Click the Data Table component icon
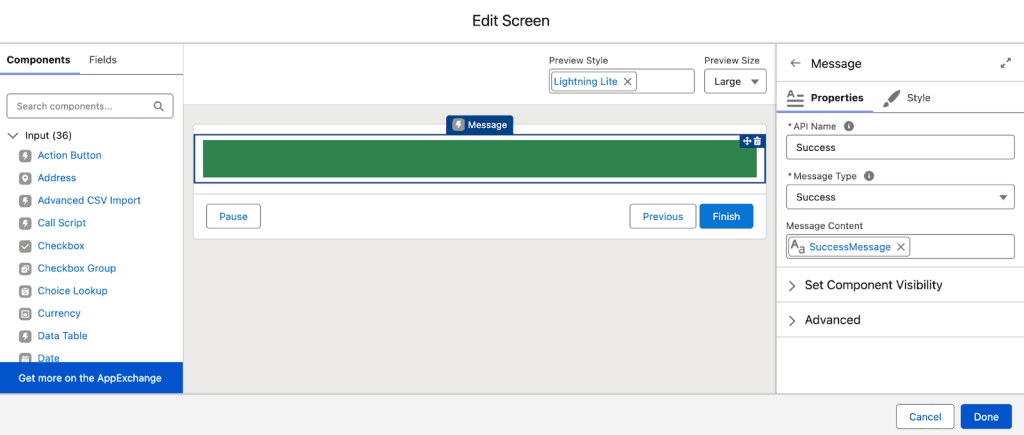Viewport: 1024px width, 435px height. (25, 336)
